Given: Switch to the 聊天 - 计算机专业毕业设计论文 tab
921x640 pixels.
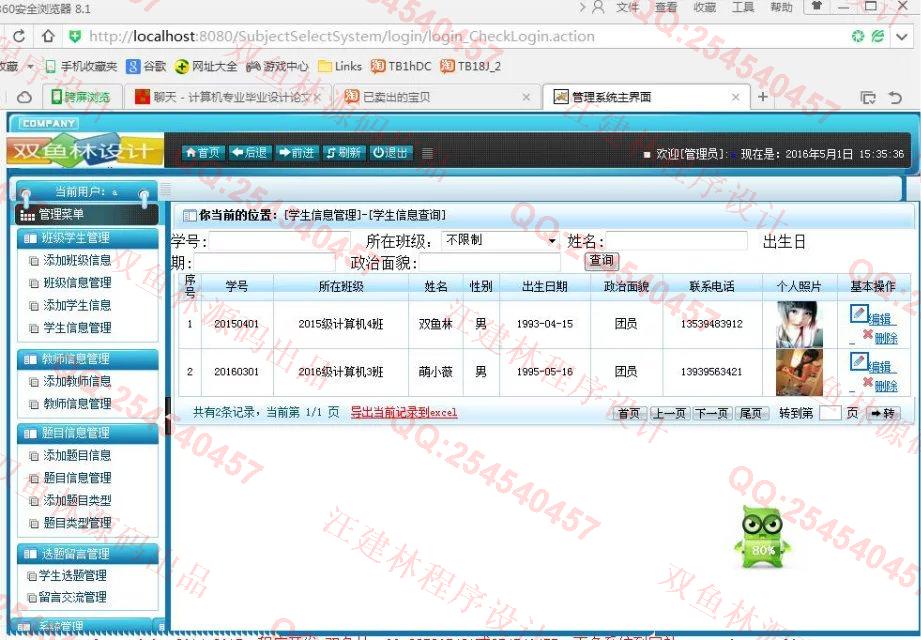Looking at the screenshot, I should 228,96.
